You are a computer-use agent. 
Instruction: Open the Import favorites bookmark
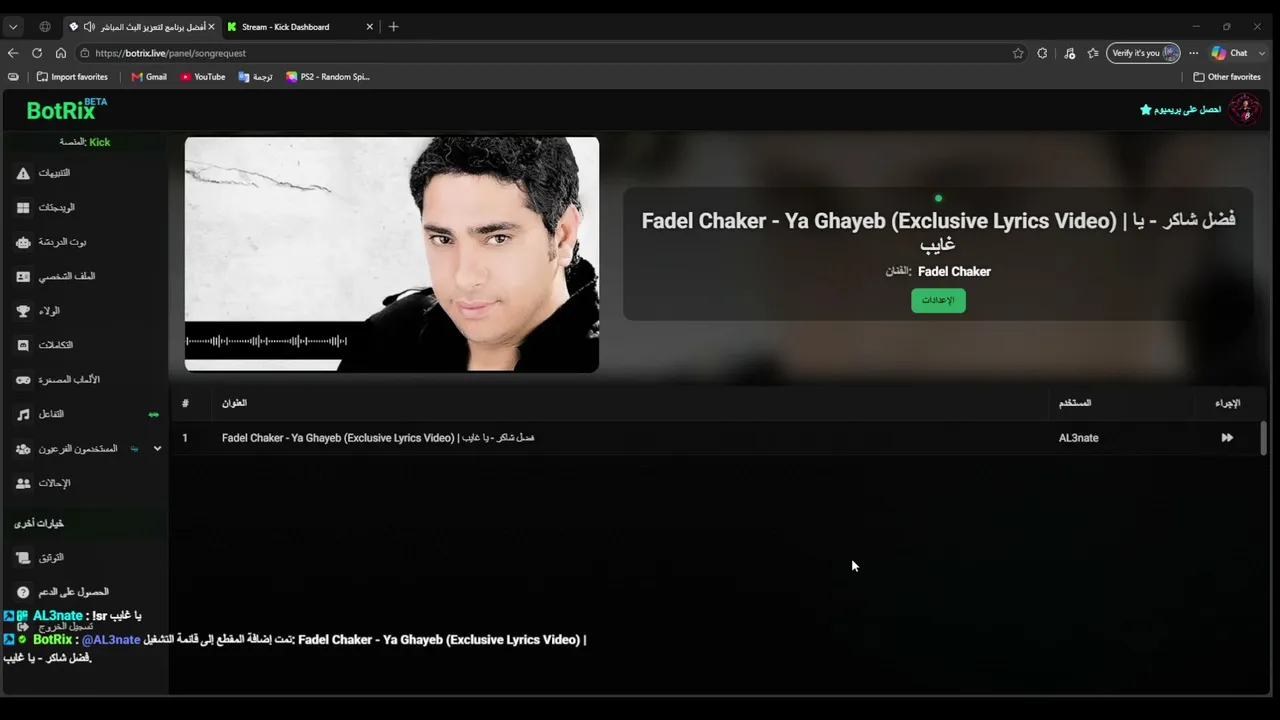point(72,77)
